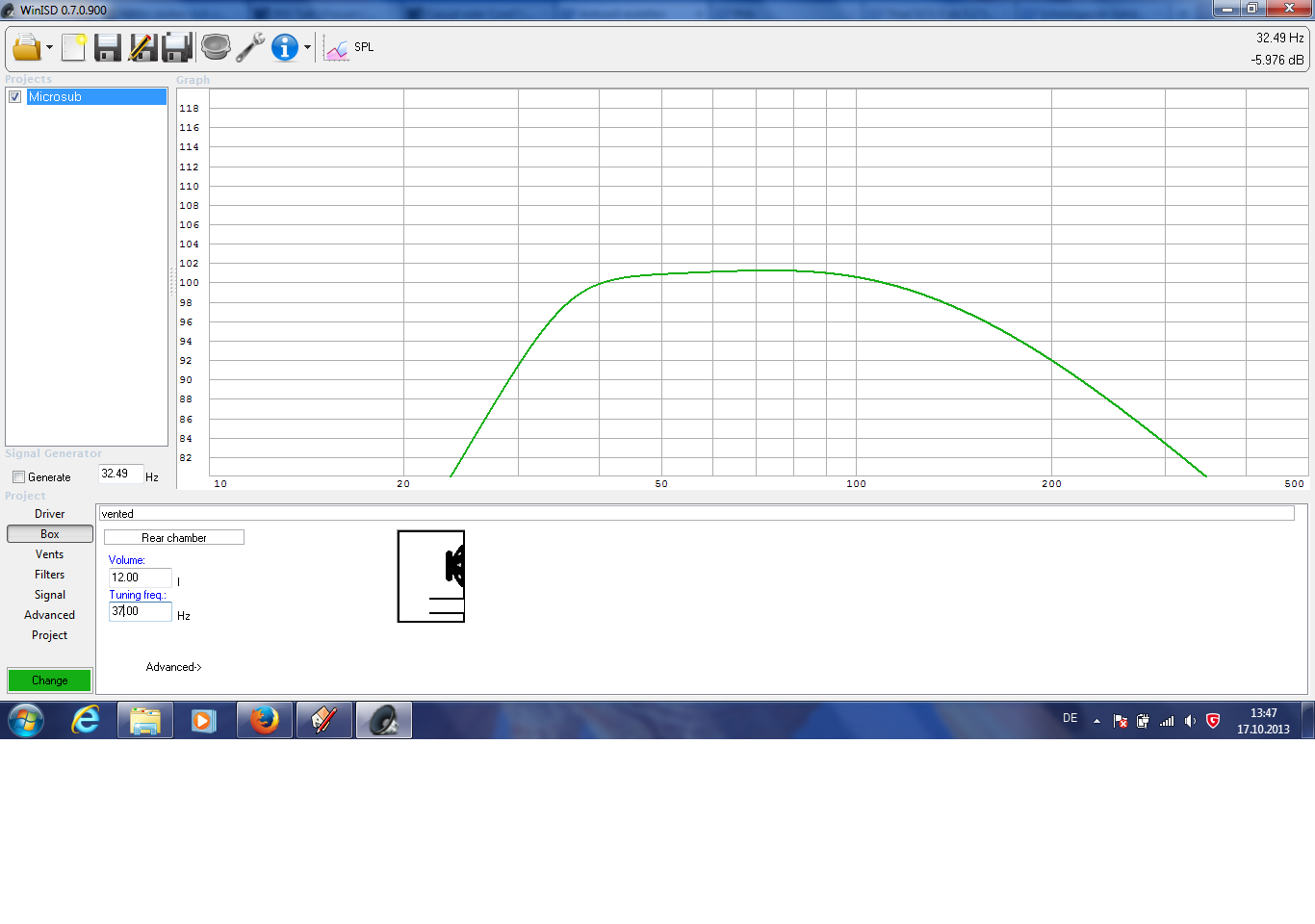The width and height of the screenshot is (1315, 924).
Task: Open the SPL graph type selector
Action: [364, 47]
